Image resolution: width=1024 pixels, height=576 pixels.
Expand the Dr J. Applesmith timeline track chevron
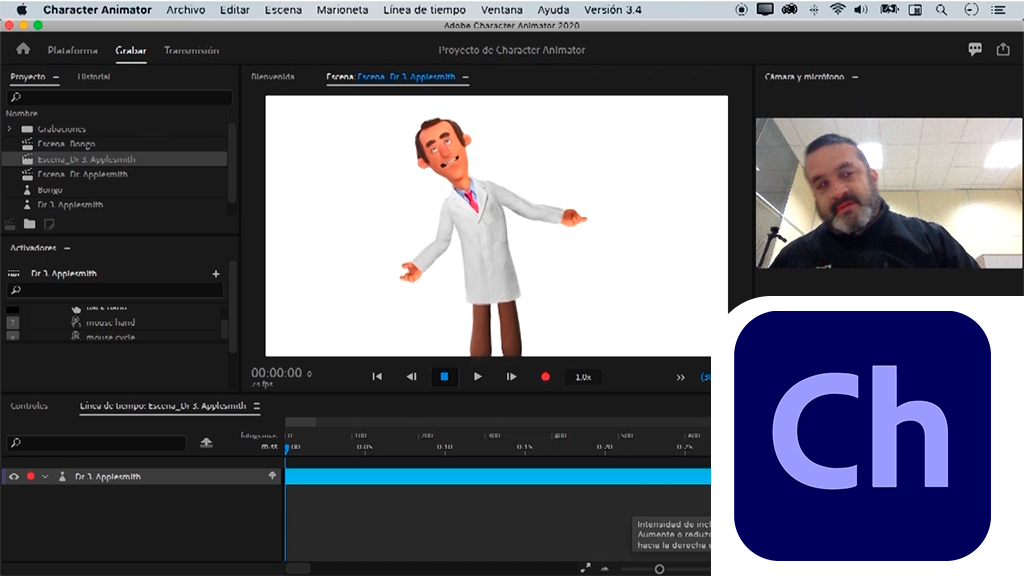point(45,477)
